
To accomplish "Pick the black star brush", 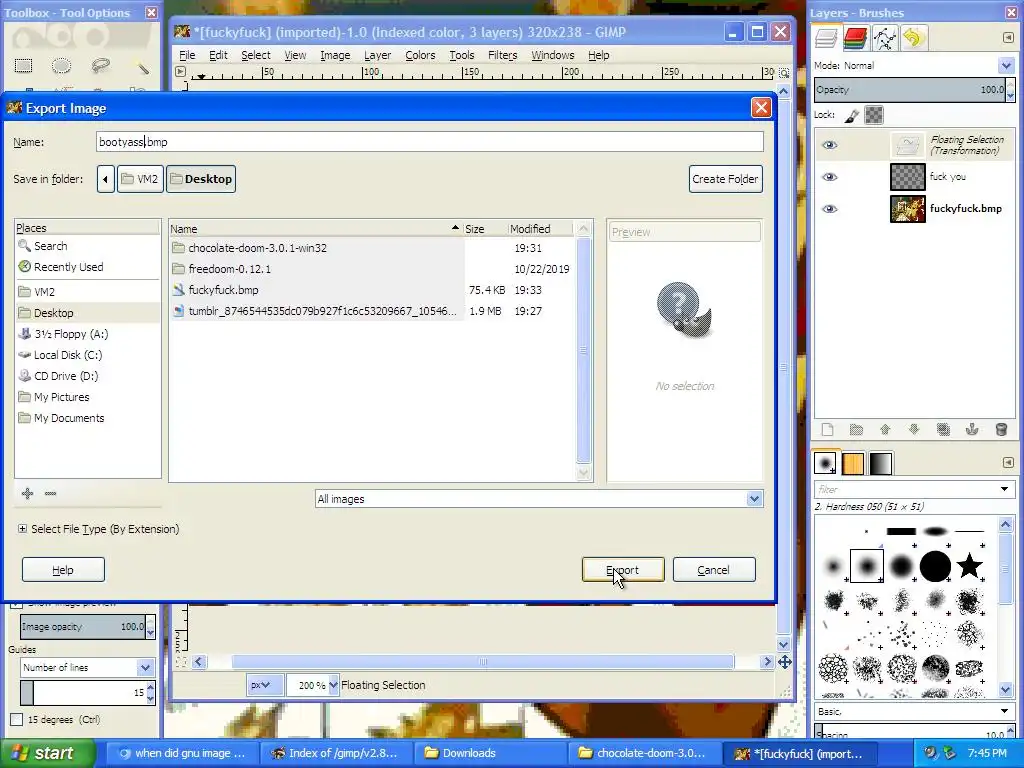I will [970, 566].
